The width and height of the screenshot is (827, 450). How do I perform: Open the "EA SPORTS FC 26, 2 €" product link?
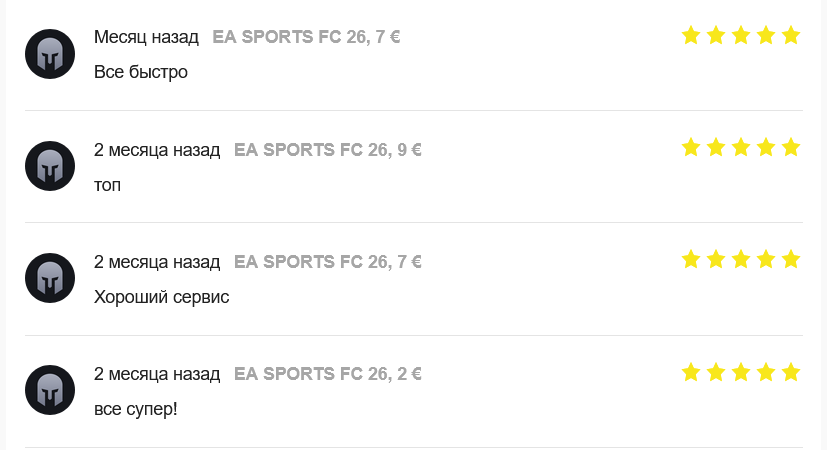[x=327, y=374]
